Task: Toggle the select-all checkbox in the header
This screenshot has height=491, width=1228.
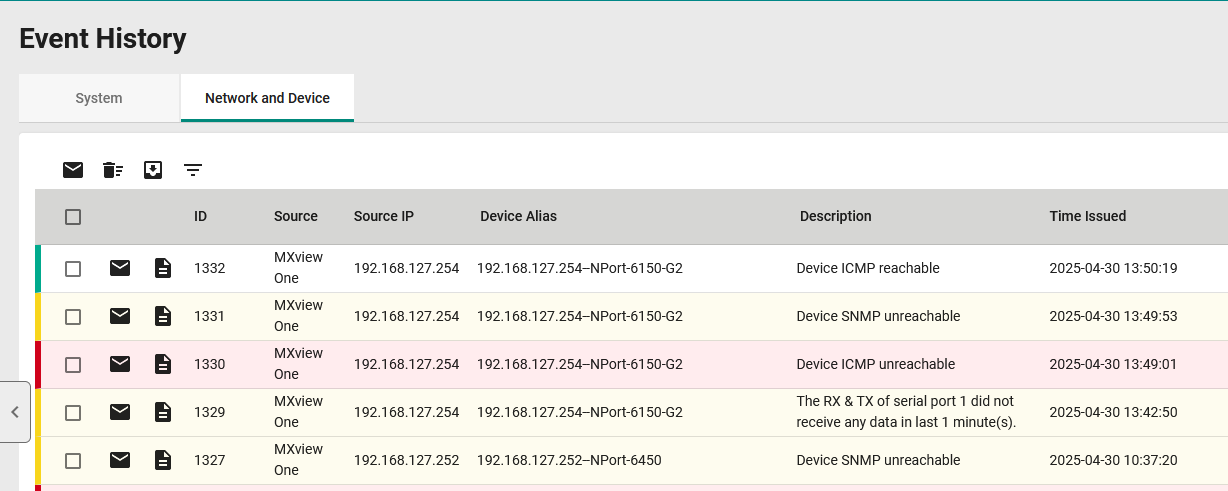Action: coord(73,217)
